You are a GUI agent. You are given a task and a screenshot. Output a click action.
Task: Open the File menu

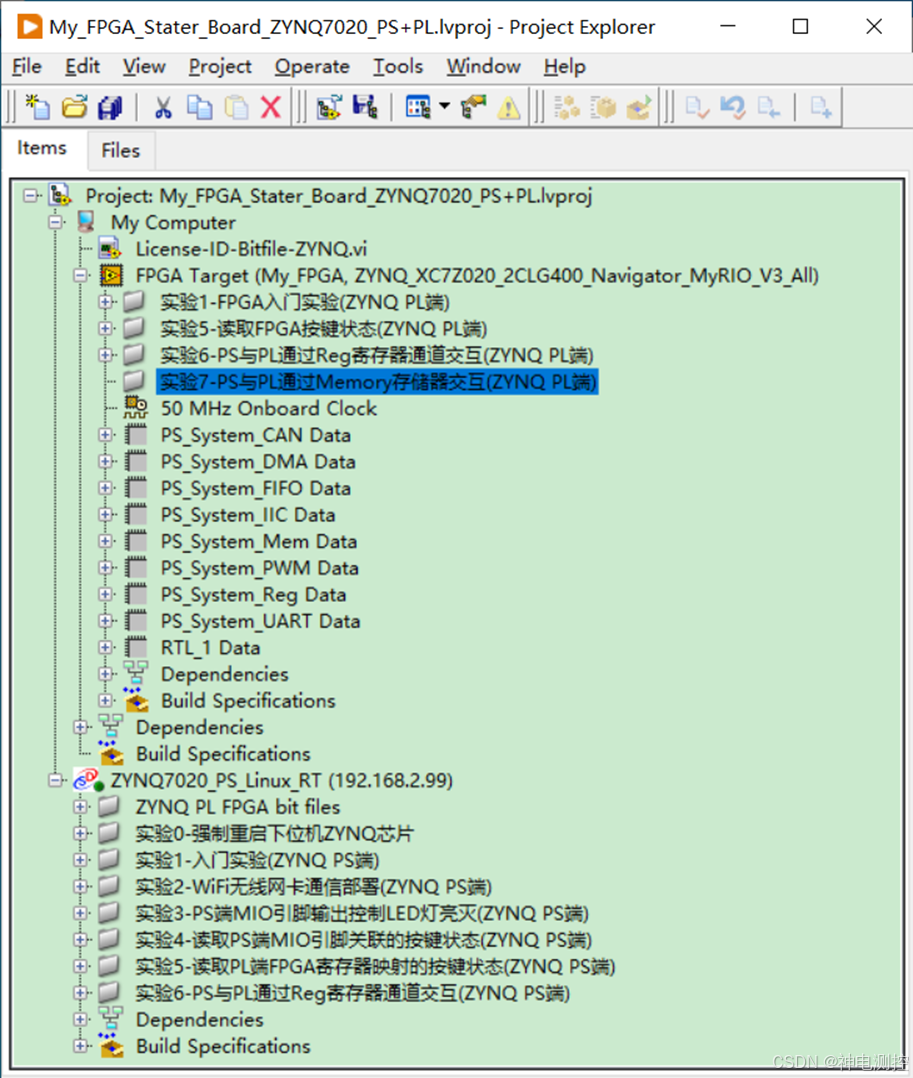click(27, 67)
